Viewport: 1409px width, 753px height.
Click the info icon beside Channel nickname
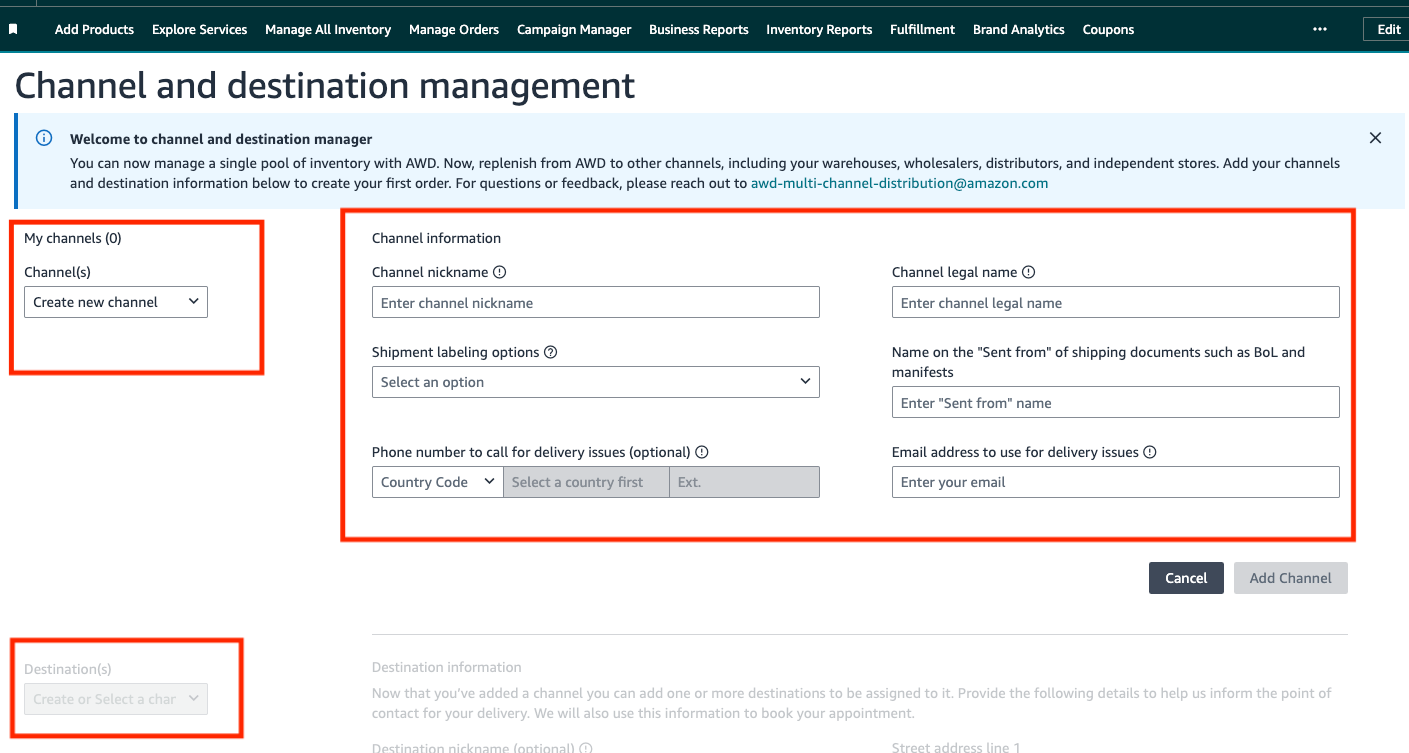tap(500, 272)
